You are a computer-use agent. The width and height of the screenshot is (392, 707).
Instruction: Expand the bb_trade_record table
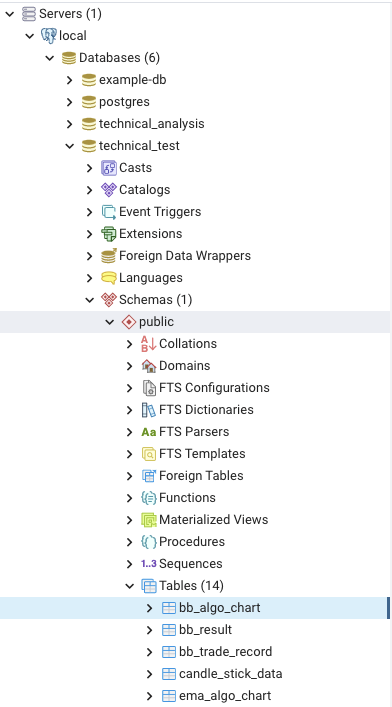click(x=150, y=652)
